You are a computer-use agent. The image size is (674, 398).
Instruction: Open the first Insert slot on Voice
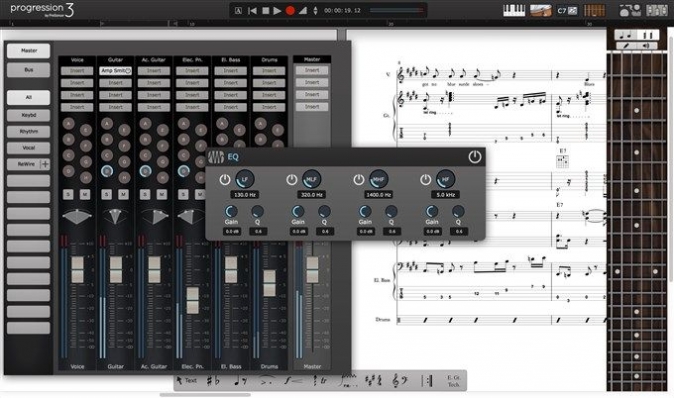pos(77,70)
